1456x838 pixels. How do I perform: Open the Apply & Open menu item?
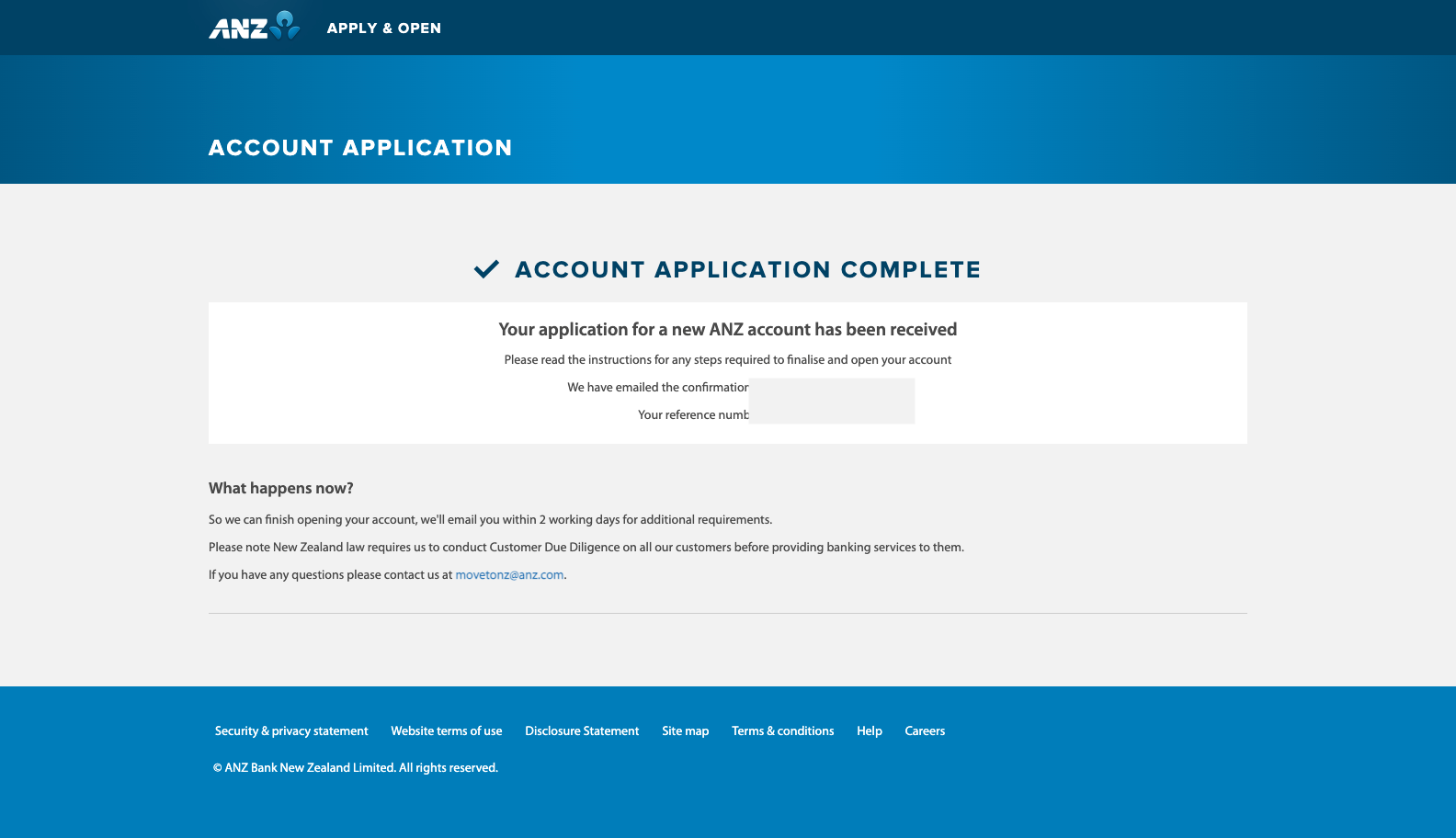[383, 28]
